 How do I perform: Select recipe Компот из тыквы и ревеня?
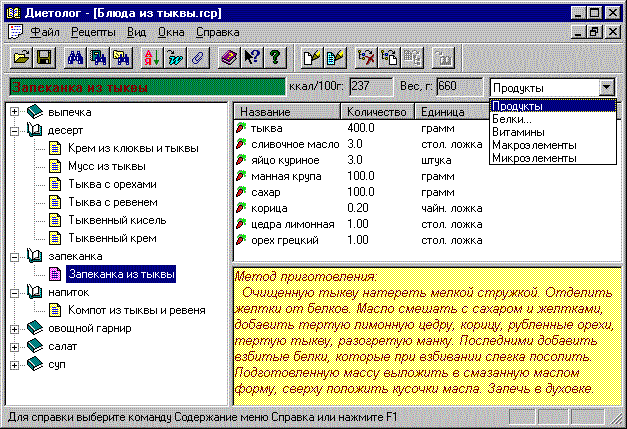coord(137,310)
